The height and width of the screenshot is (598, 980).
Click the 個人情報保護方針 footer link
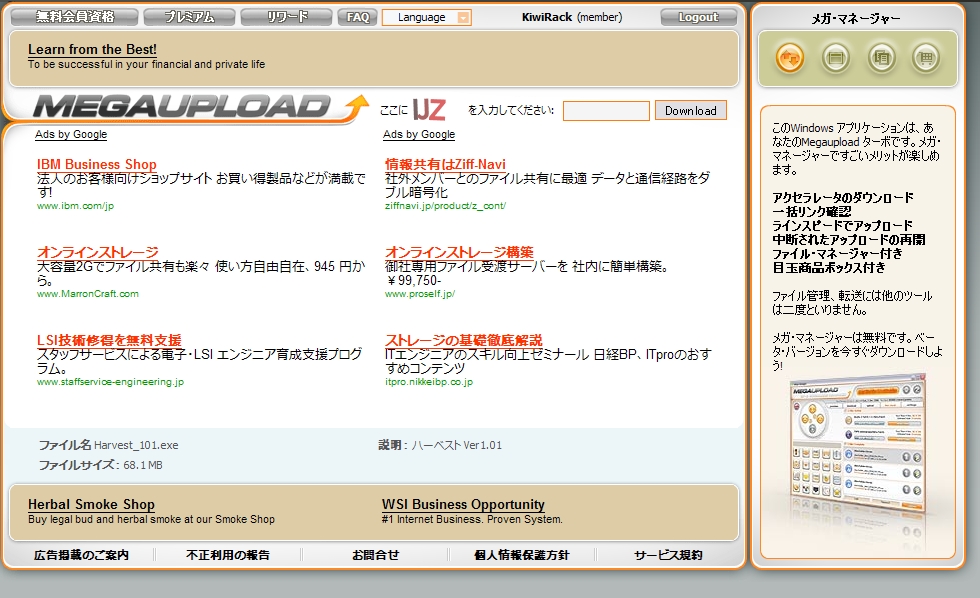(522, 555)
